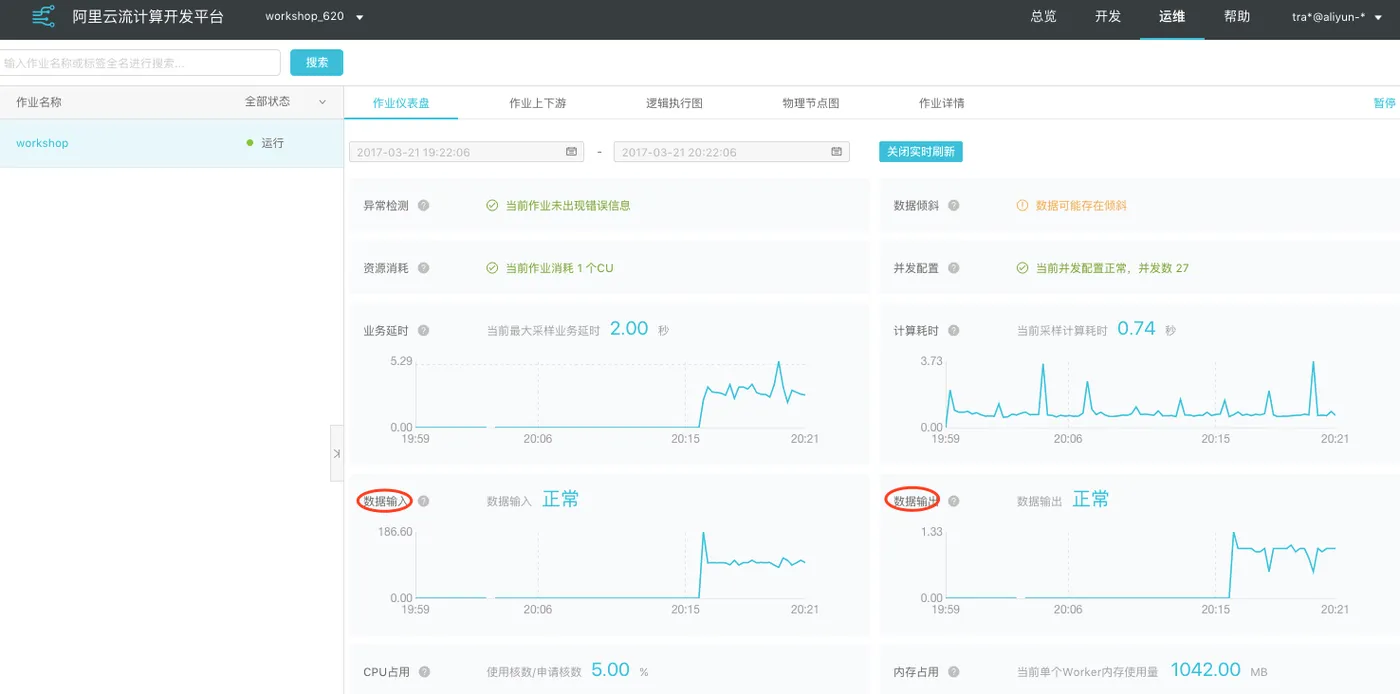Open help icon next to 数据输出

coord(954,501)
